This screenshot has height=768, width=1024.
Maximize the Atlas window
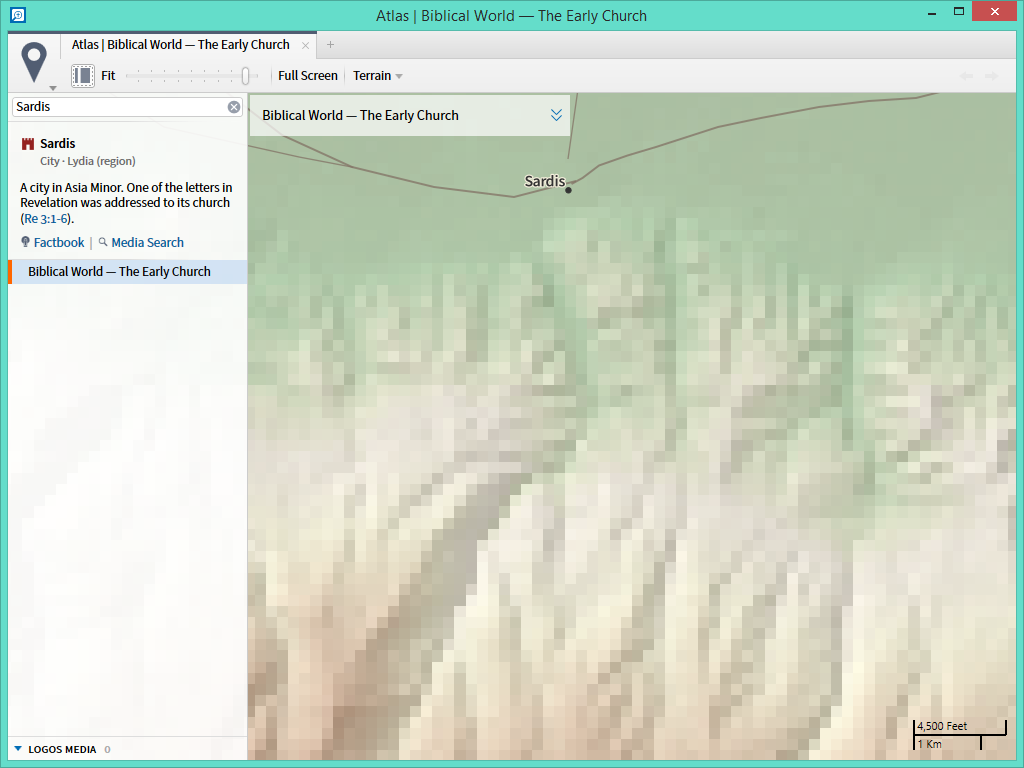pyautogui.click(x=959, y=11)
